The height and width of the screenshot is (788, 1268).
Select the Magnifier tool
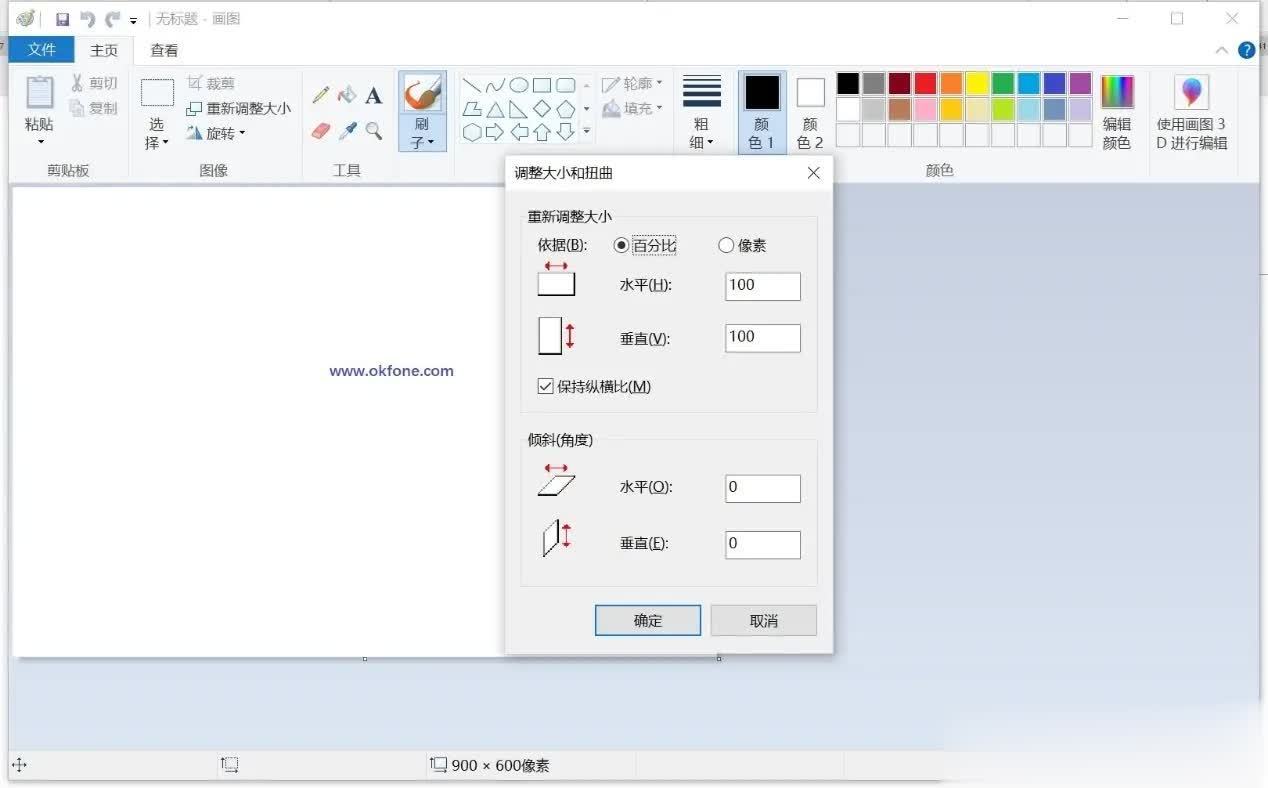[x=373, y=131]
